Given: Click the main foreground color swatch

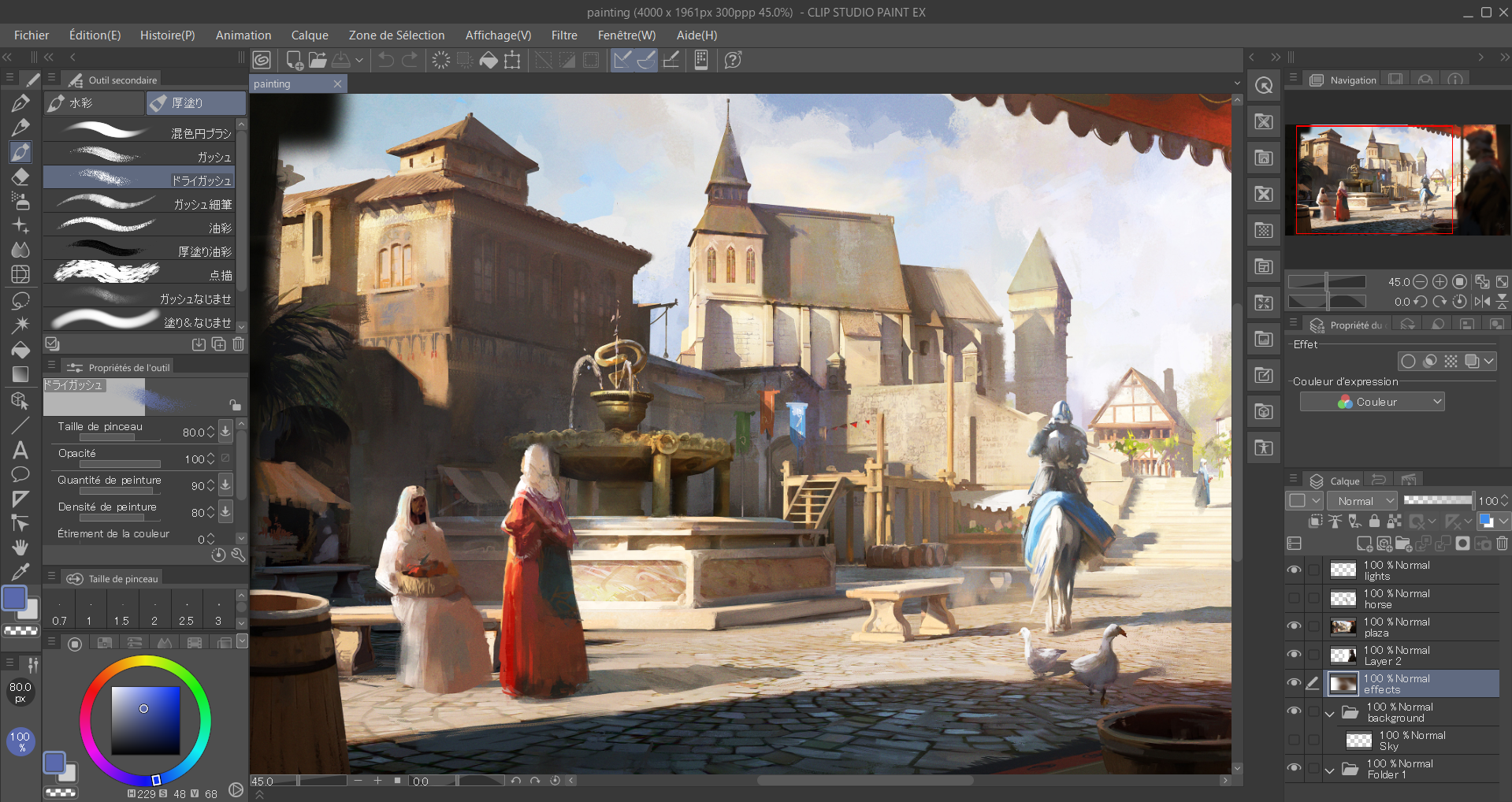Looking at the screenshot, I should [14, 598].
